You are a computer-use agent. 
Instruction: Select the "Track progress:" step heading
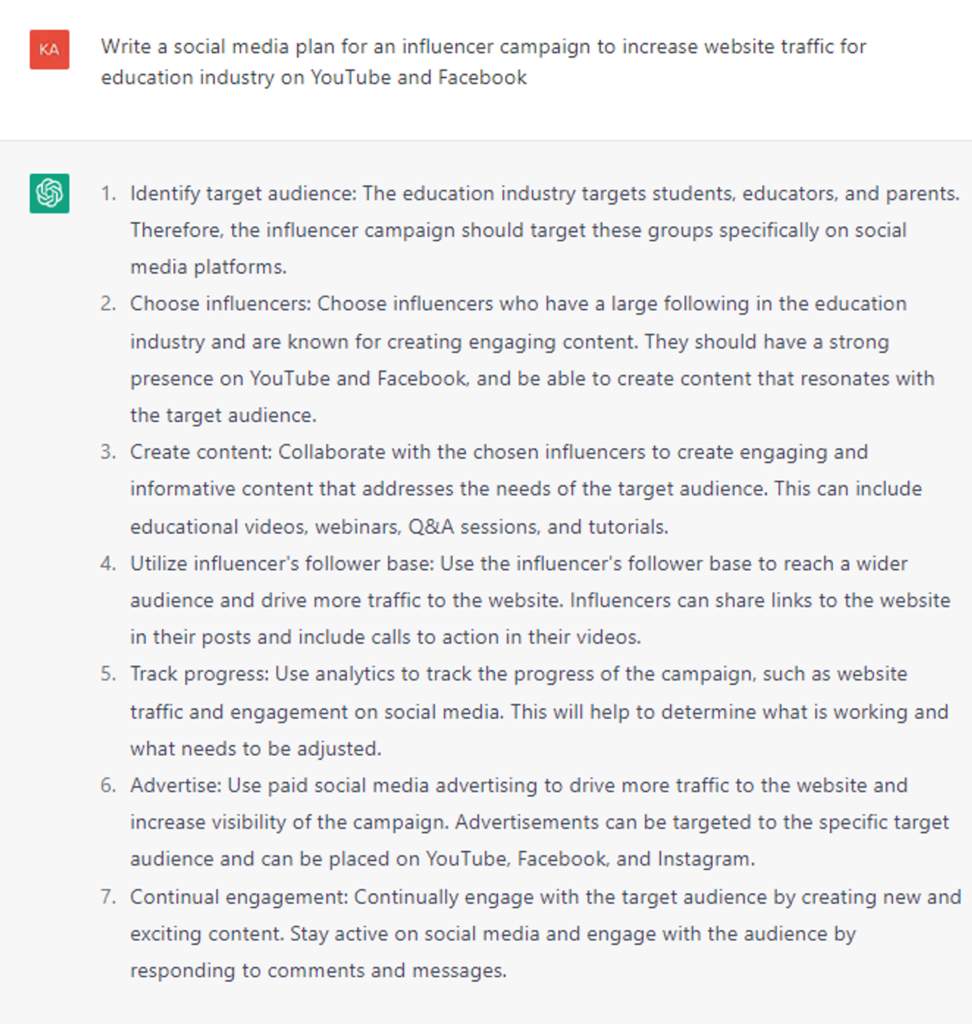[198, 674]
